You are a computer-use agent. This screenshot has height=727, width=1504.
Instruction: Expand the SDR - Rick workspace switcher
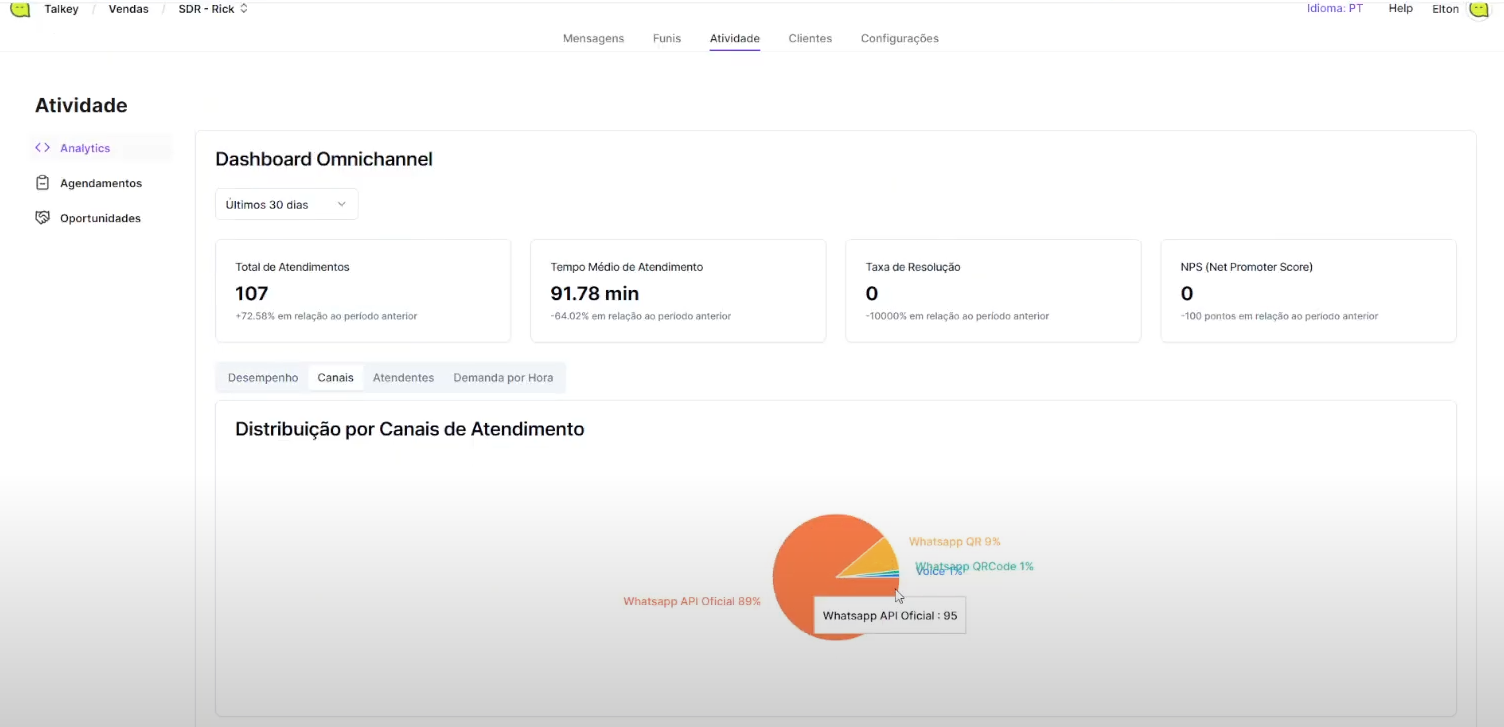(x=213, y=9)
